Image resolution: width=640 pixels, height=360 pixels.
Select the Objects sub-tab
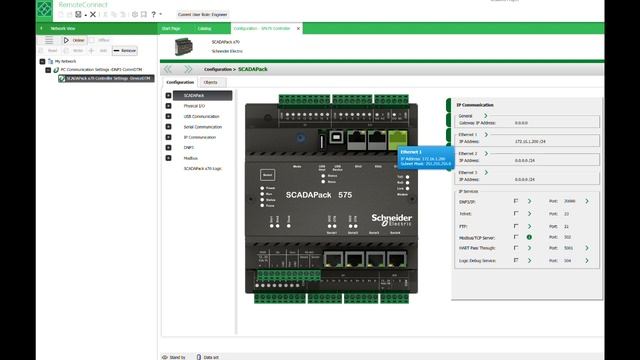coord(211,82)
